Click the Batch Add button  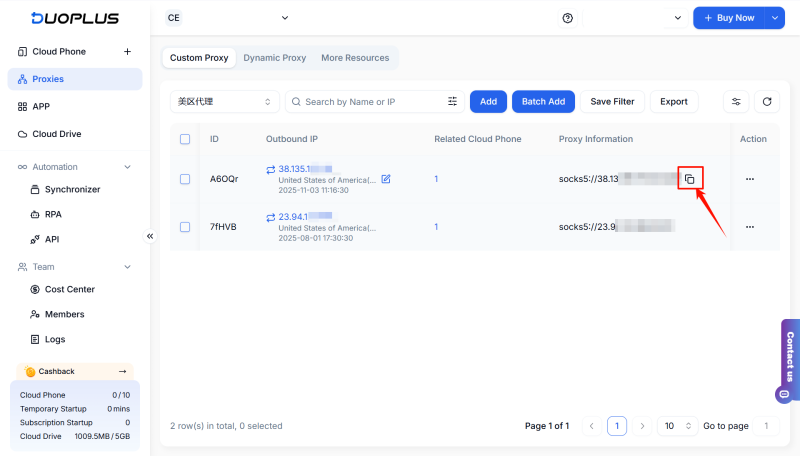coord(543,101)
